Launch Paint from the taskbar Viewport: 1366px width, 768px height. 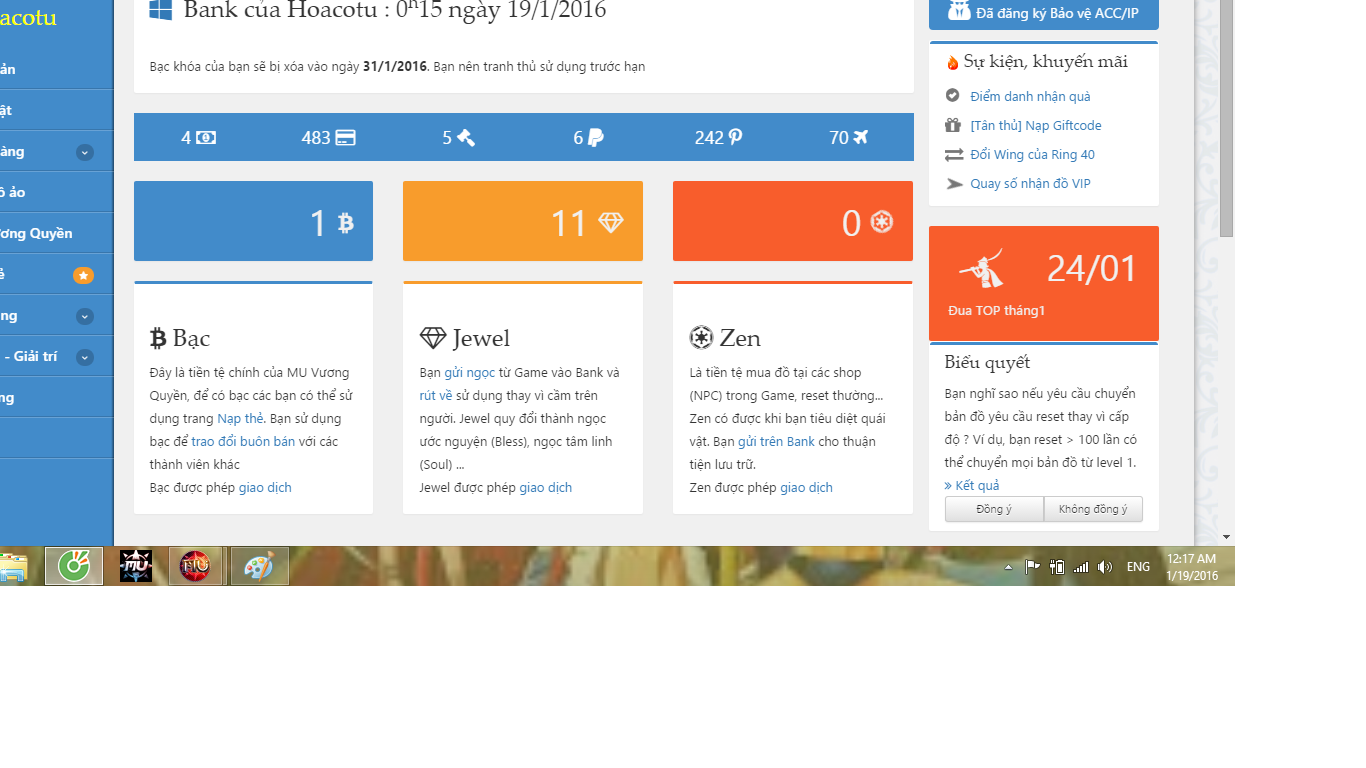point(259,566)
